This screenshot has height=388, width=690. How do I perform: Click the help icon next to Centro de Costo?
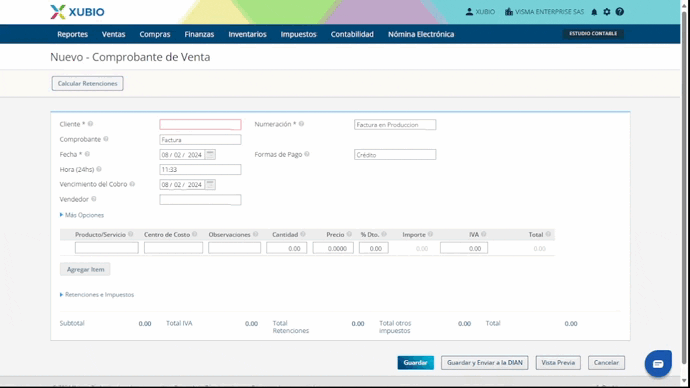pos(195,234)
